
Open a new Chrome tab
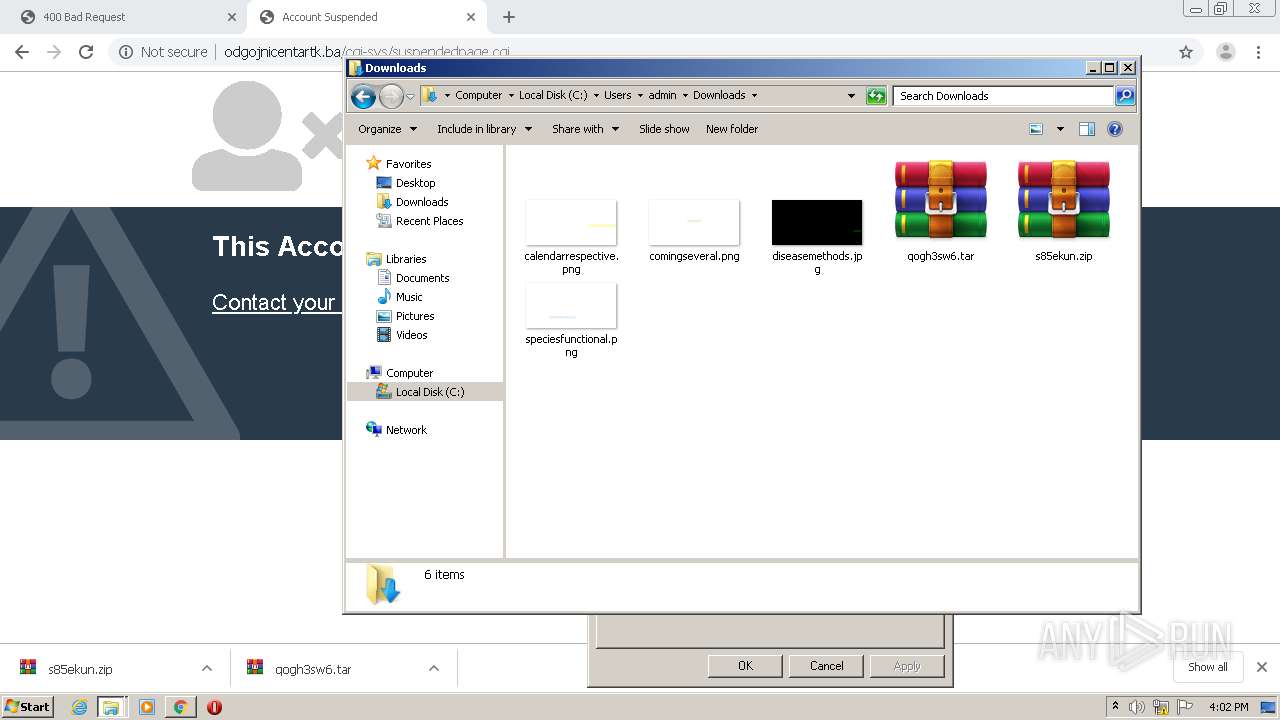point(509,17)
